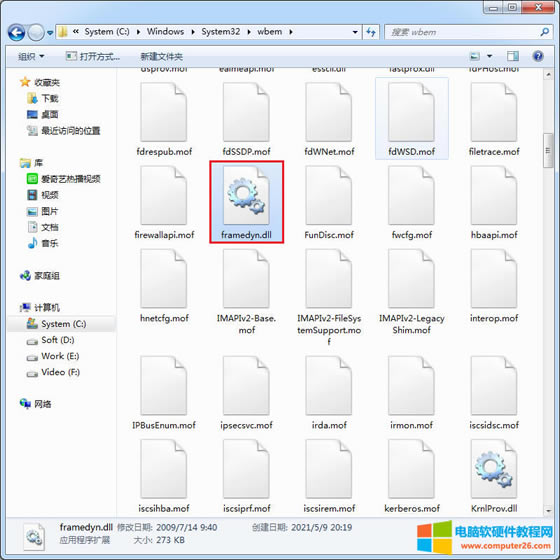Create a folder with 新建文件夹
The image size is (560, 560).
(161, 56)
